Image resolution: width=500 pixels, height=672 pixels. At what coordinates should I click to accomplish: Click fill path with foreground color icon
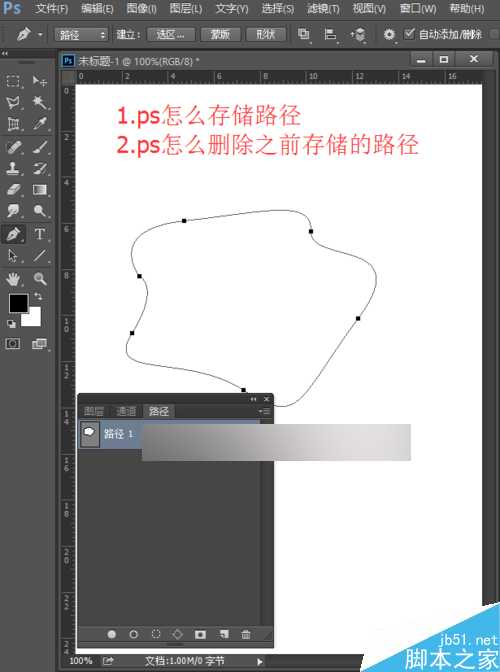[x=112, y=634]
